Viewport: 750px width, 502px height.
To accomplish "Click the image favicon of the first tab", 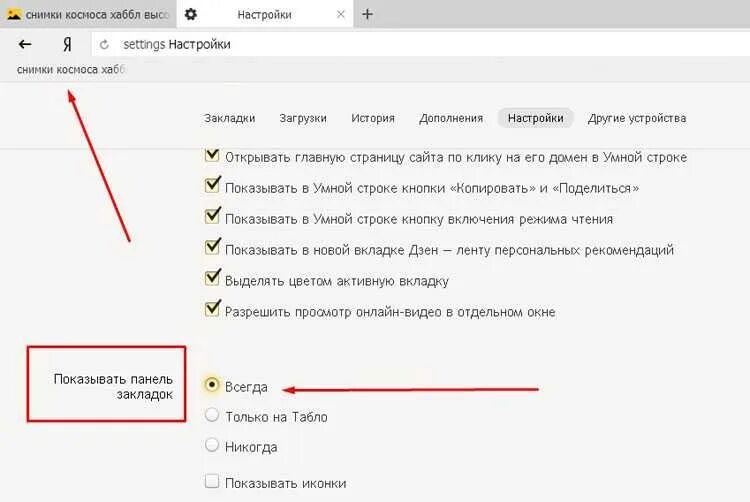I will point(14,14).
